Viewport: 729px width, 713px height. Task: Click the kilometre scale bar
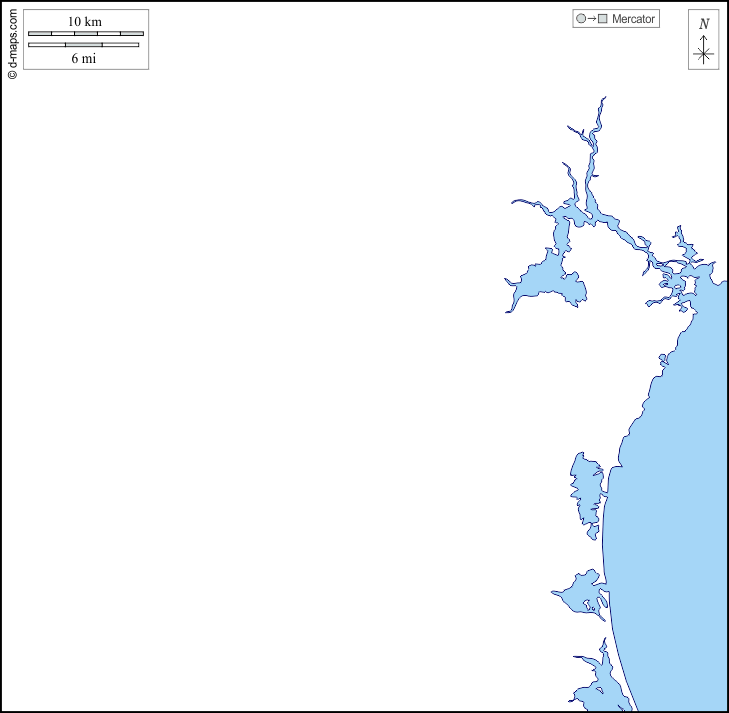86,33
